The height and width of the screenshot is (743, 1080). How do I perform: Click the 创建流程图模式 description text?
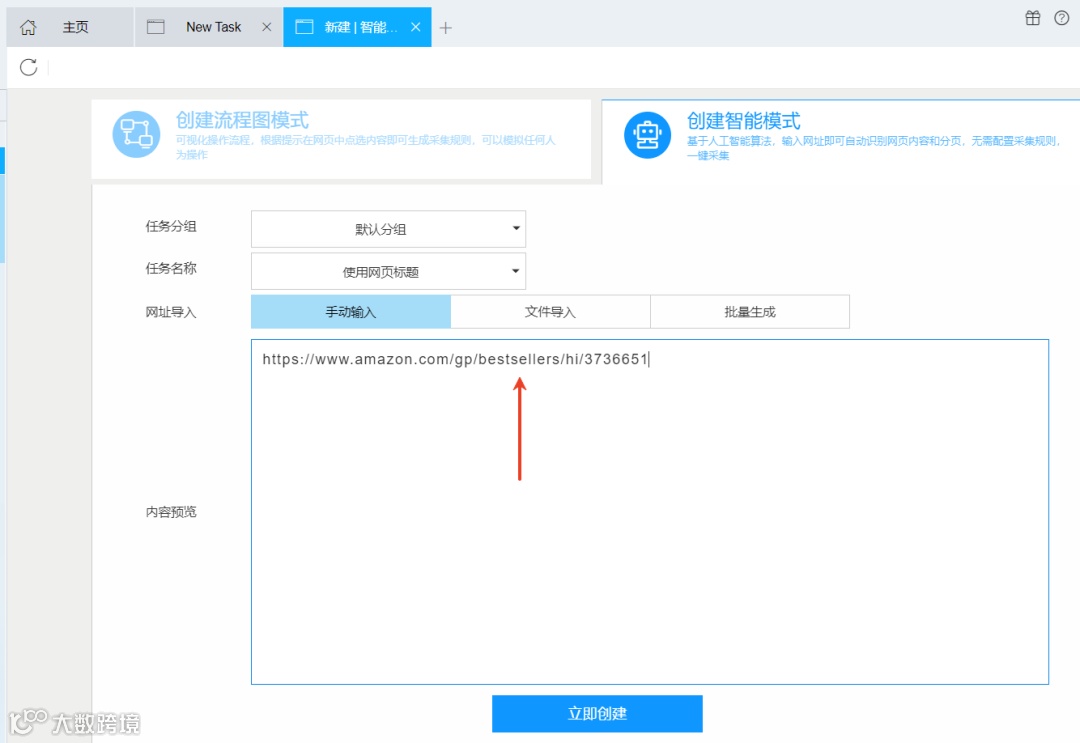pyautogui.click(x=366, y=147)
